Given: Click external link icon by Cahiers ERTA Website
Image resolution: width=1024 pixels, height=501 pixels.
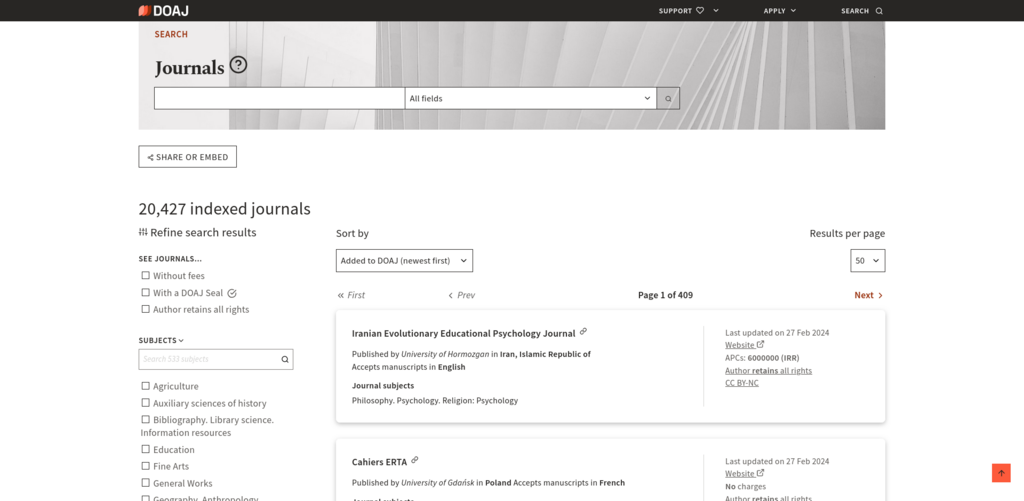Looking at the screenshot, I should pyautogui.click(x=760, y=473).
